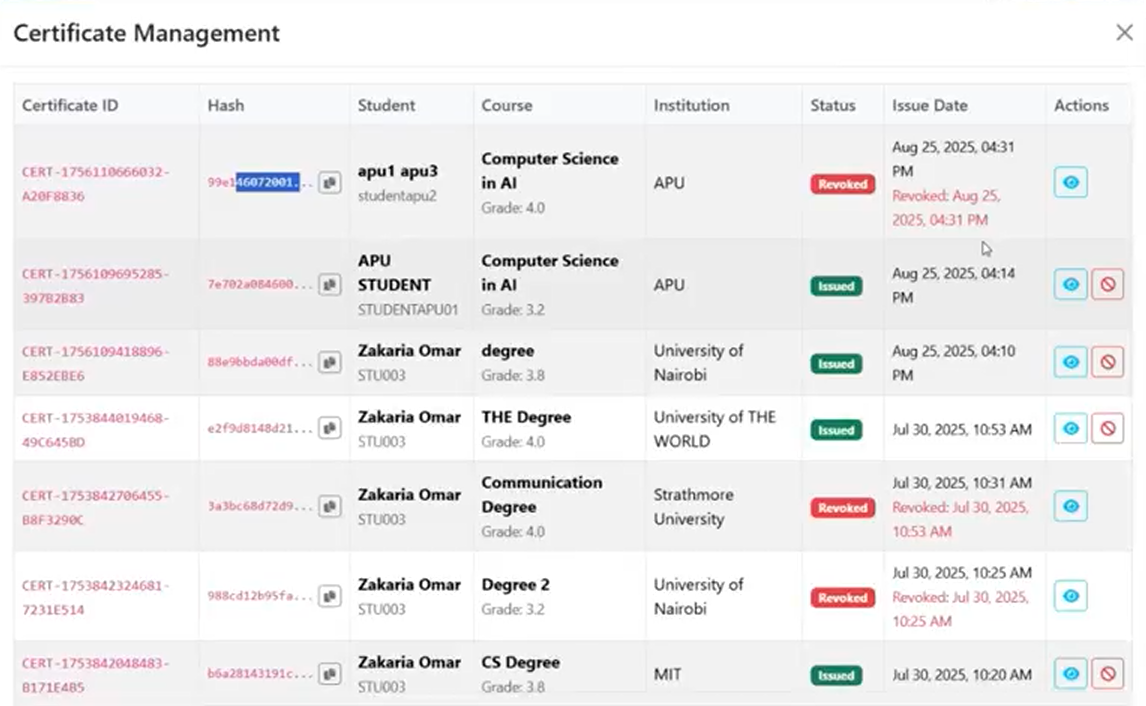Viewport: 1146px width, 706px height.
Task: Select certificate ID ending E852EBE6
Action: pyautogui.click(x=95, y=363)
